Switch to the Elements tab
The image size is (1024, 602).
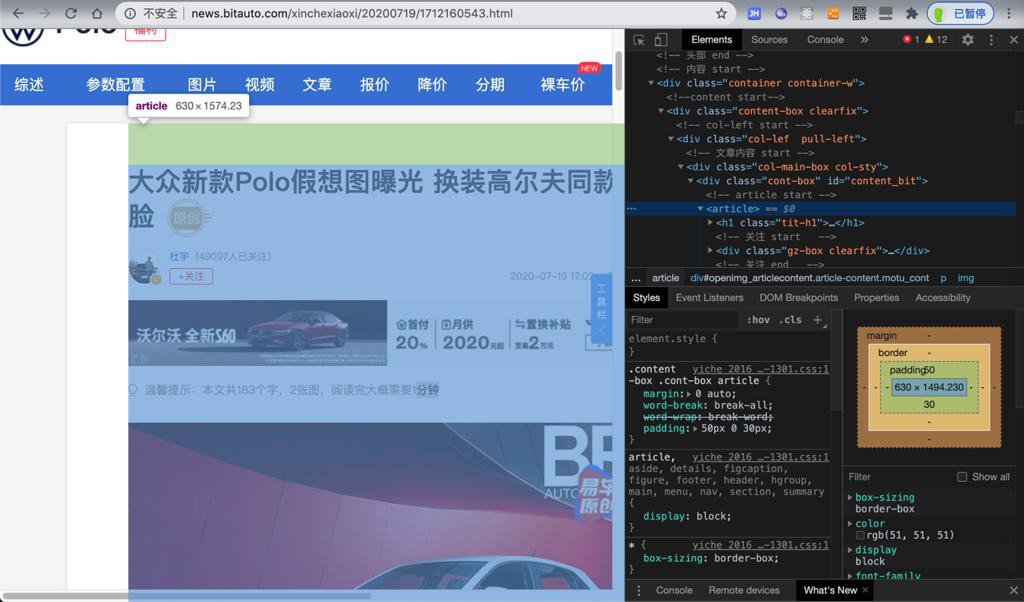point(711,40)
